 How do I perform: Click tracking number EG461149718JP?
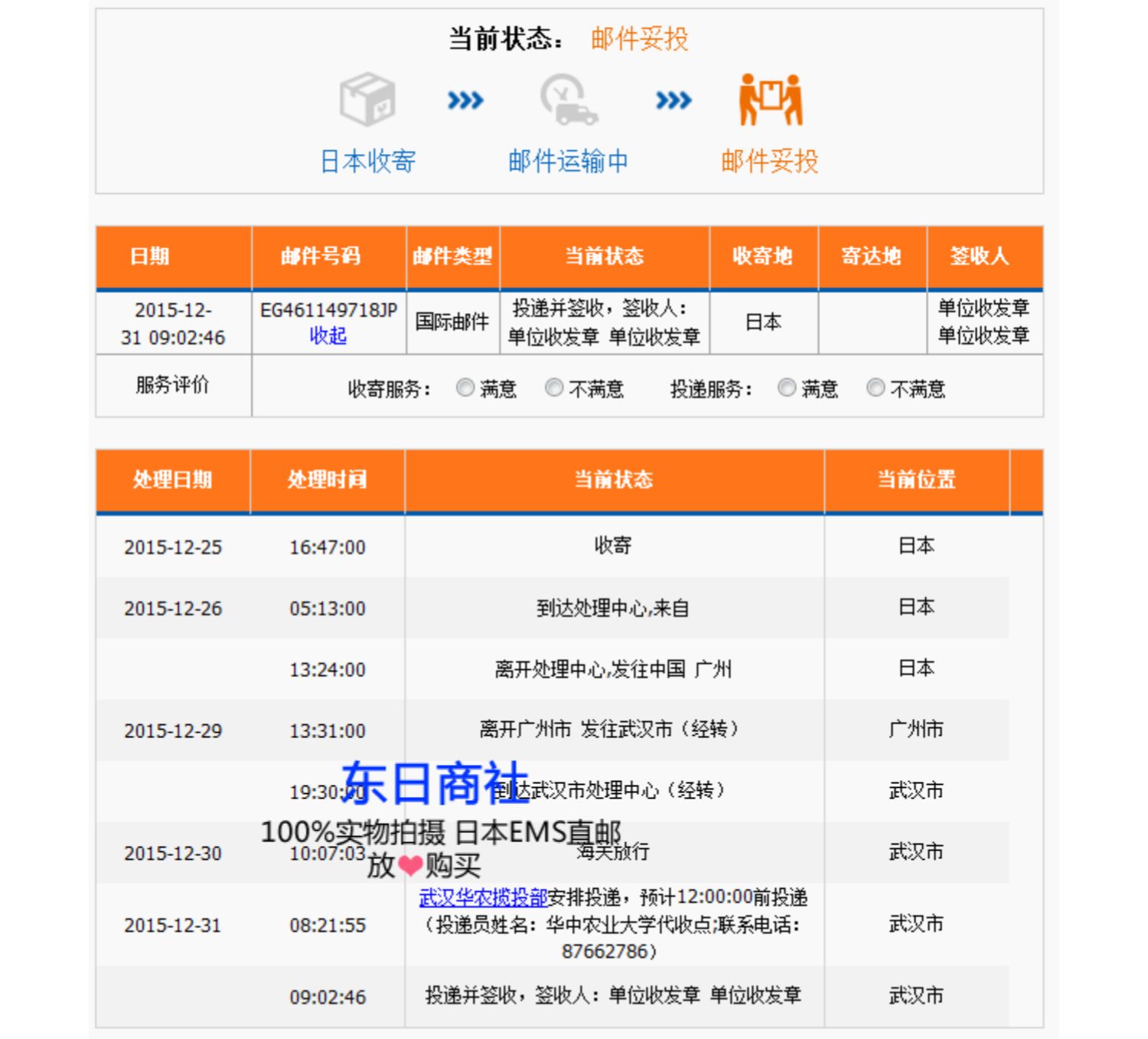pos(328,310)
